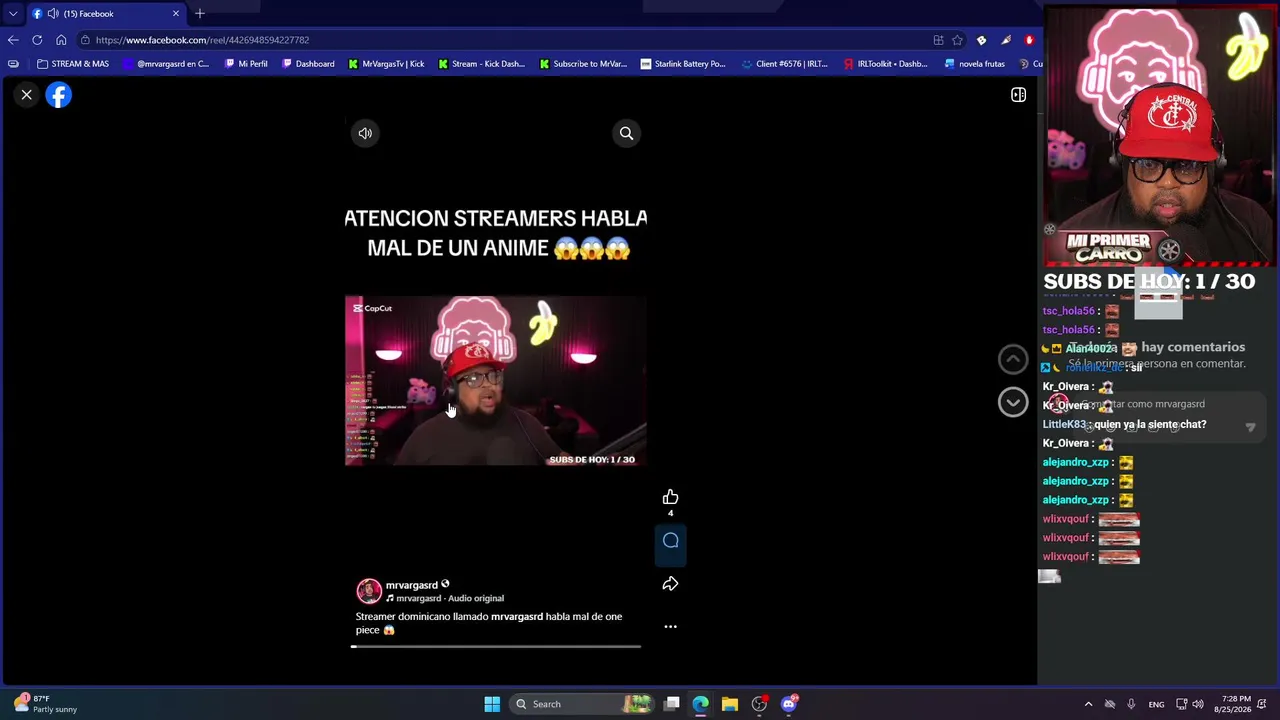Open the red shield extension icon
Image resolution: width=1280 pixels, height=720 pixels.
(x=1029, y=40)
